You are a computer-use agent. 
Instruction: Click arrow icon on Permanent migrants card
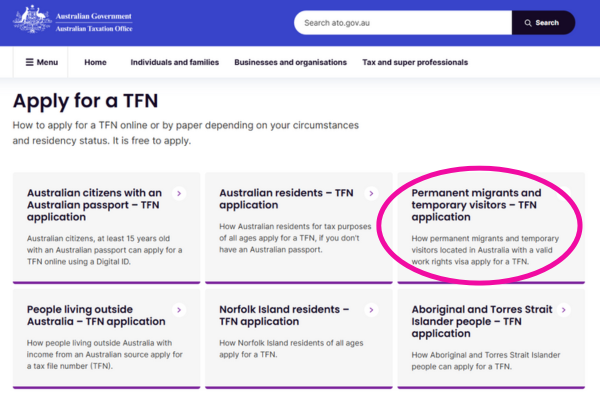563,193
